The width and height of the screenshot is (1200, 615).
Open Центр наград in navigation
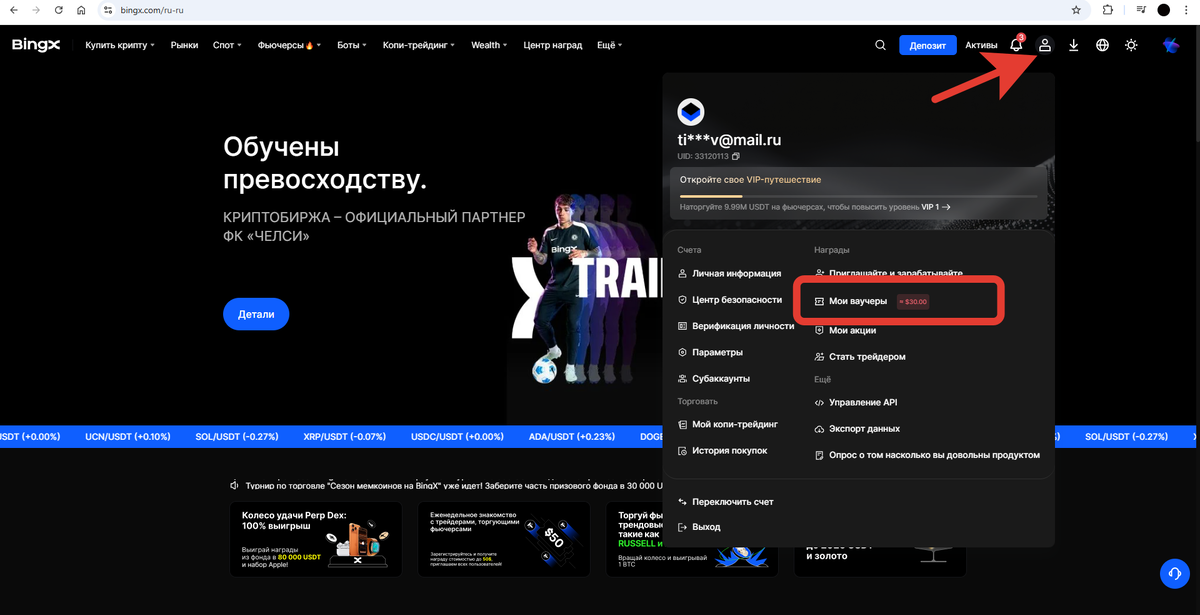click(552, 45)
